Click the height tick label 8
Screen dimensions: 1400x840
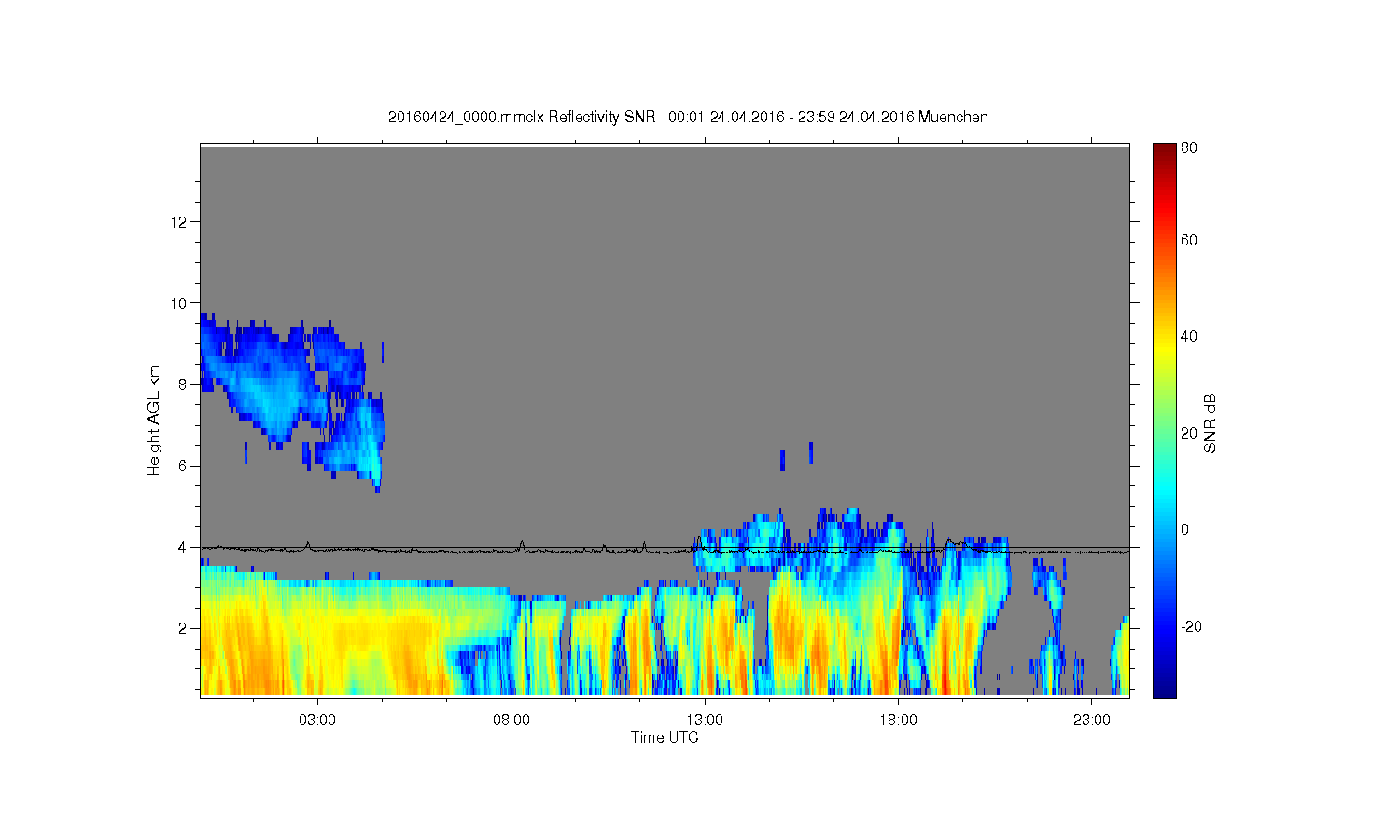click(183, 384)
